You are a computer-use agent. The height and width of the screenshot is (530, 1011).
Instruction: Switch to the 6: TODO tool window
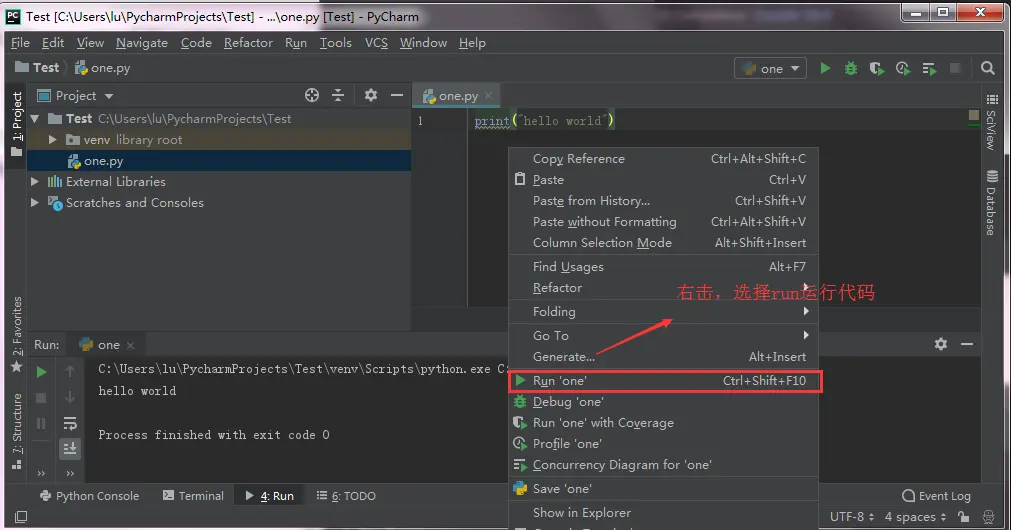346,496
